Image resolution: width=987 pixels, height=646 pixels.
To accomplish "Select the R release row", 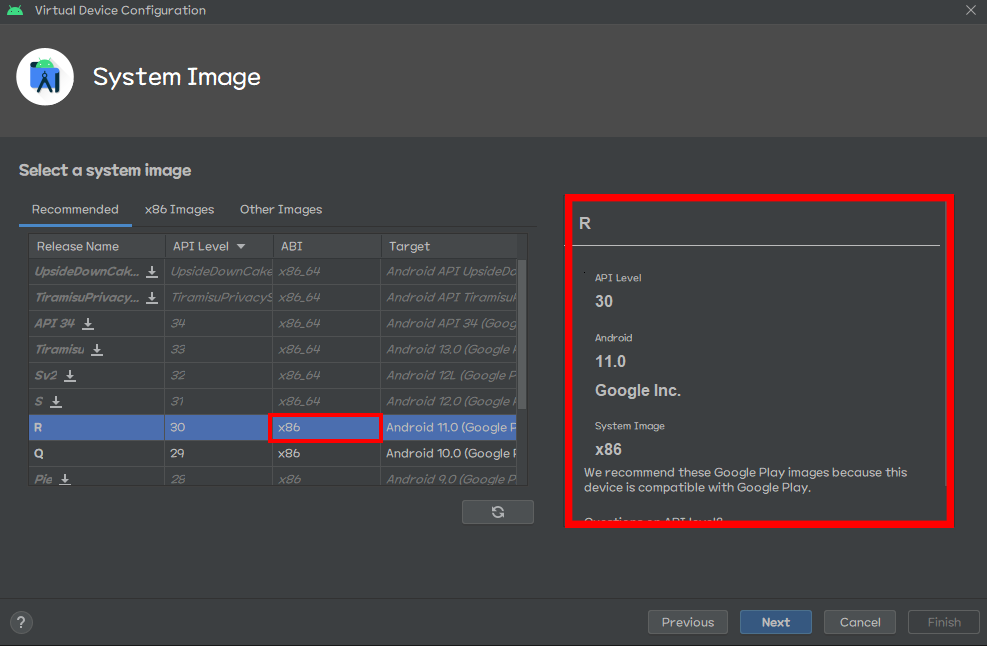I will pyautogui.click(x=273, y=428).
